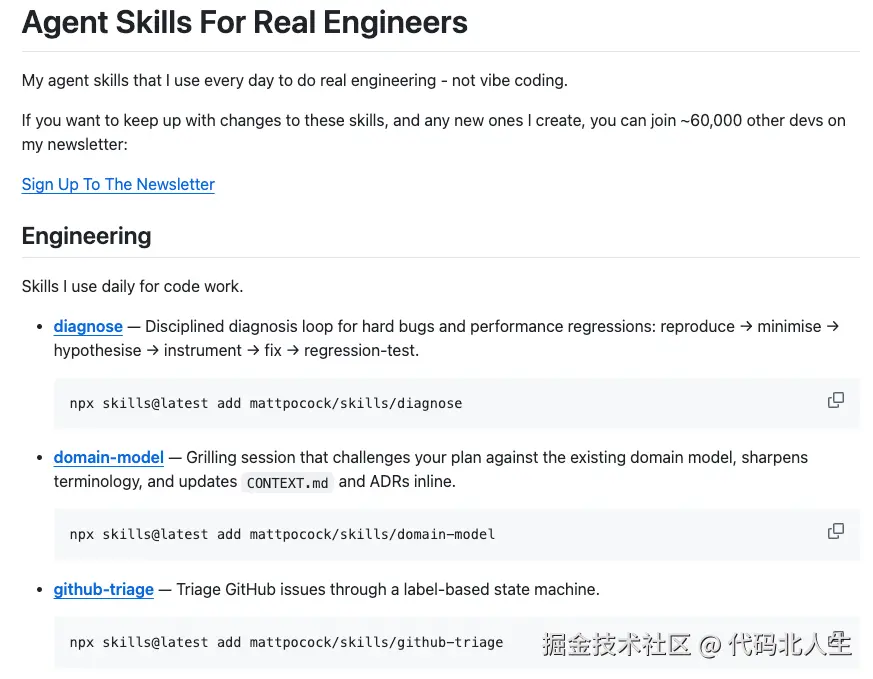Click the npx diagnose command text
873x679 pixels.
(x=265, y=403)
